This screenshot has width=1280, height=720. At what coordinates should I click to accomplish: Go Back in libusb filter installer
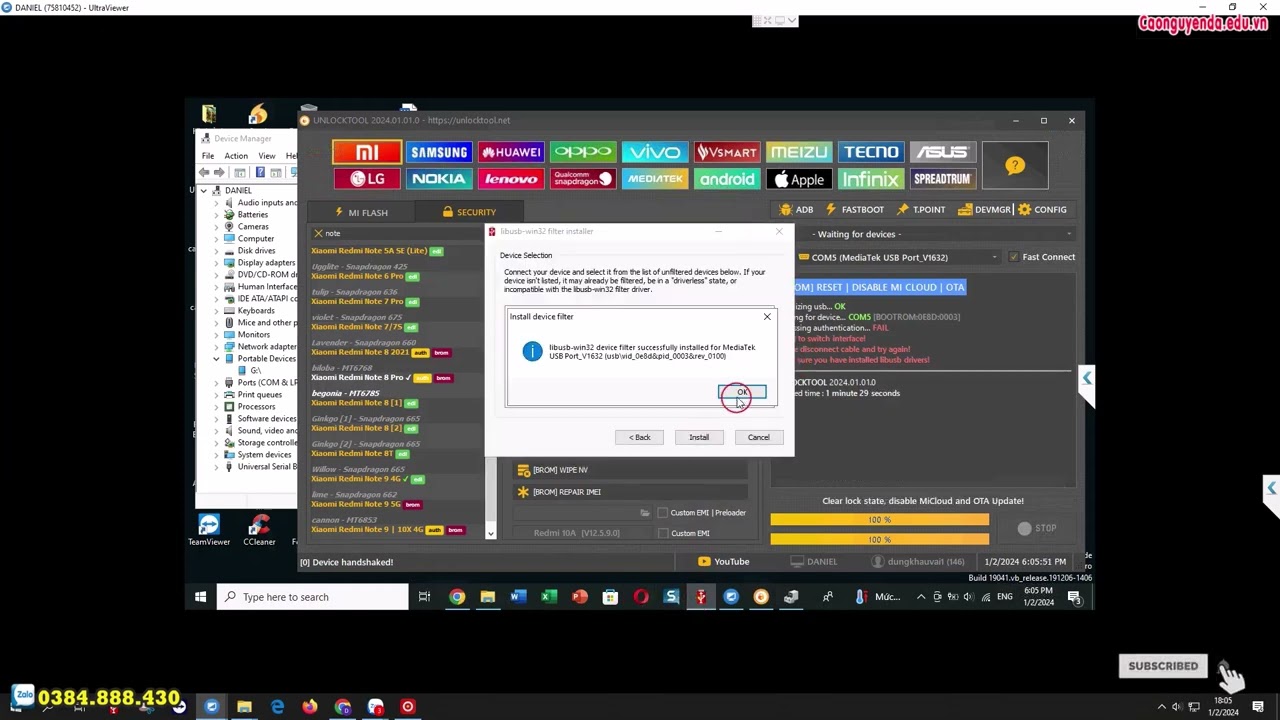pos(640,437)
